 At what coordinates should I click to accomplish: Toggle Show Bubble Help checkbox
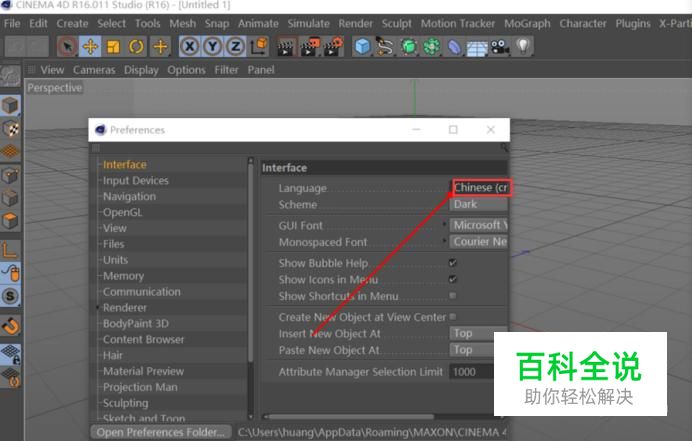point(453,263)
